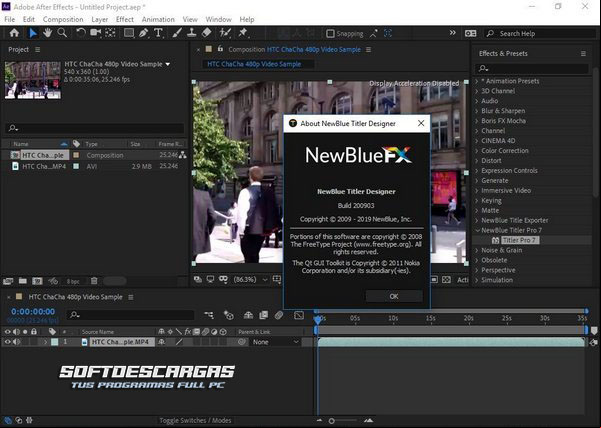Screen dimensions: 601x428
Task: Select the Puppet Pin tool
Action: coord(243,33)
